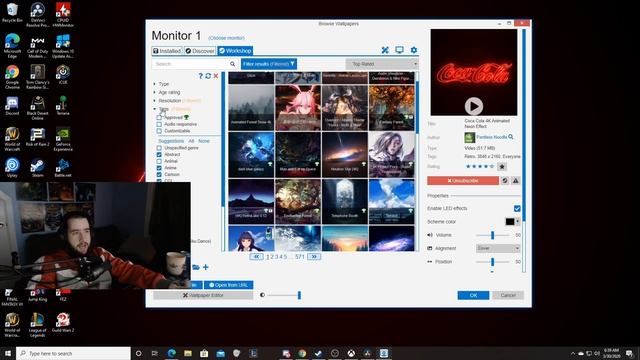Click the search magnifier icon

(232, 64)
